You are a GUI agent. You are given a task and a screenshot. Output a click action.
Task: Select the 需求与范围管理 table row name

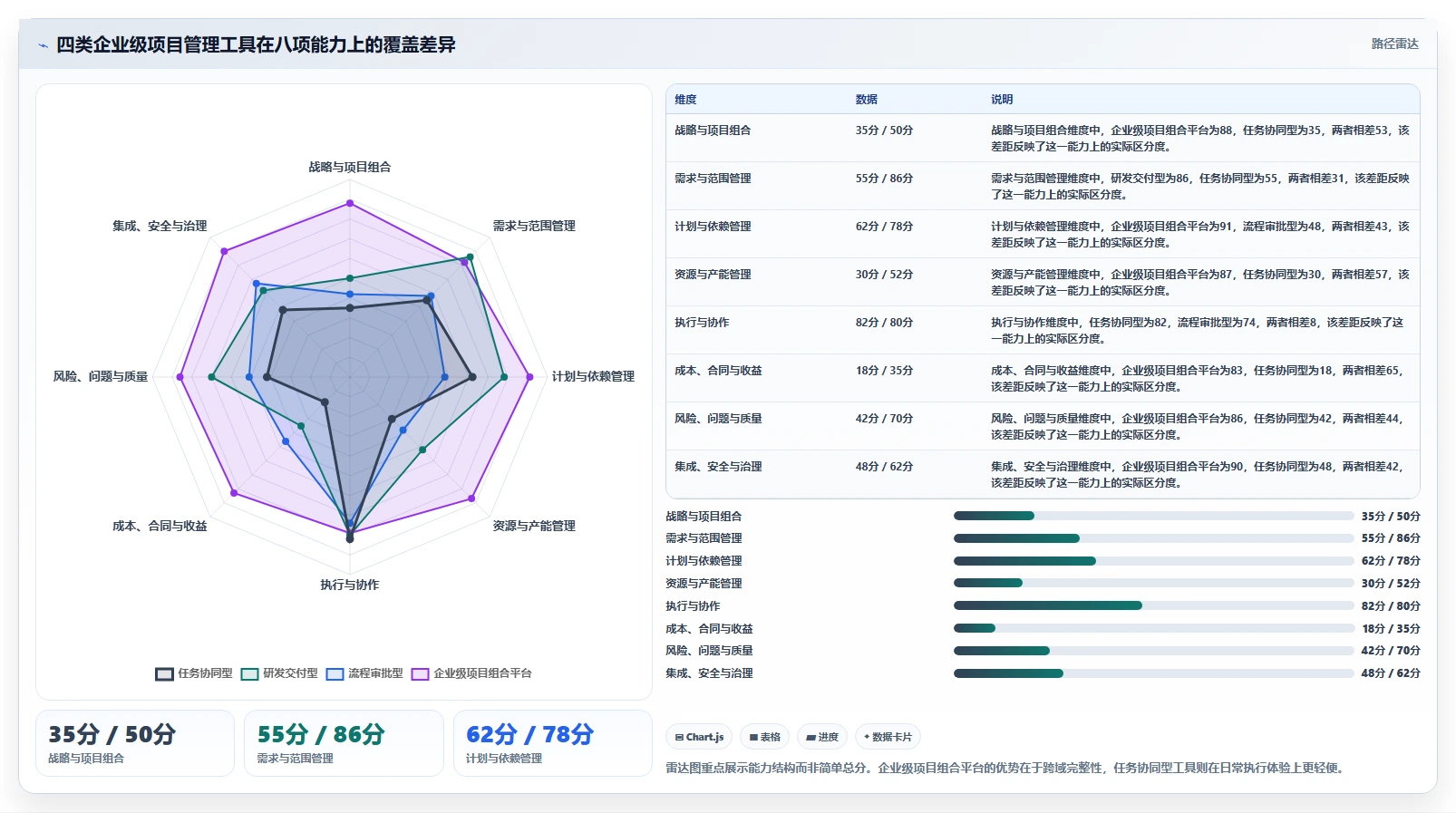pos(713,179)
